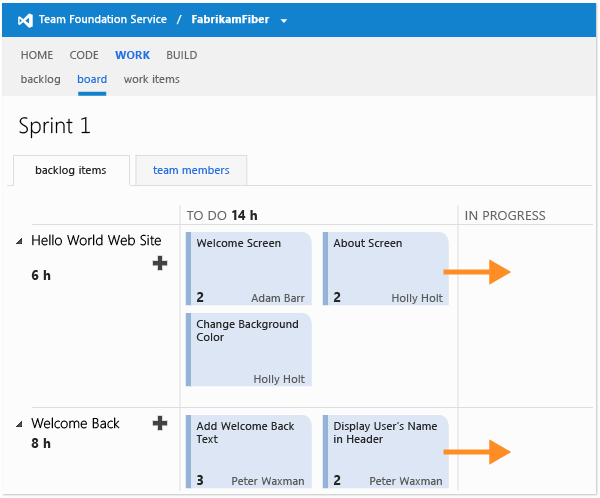The image size is (600, 498).
Task: Go to the HOME menu
Action: pos(37,56)
